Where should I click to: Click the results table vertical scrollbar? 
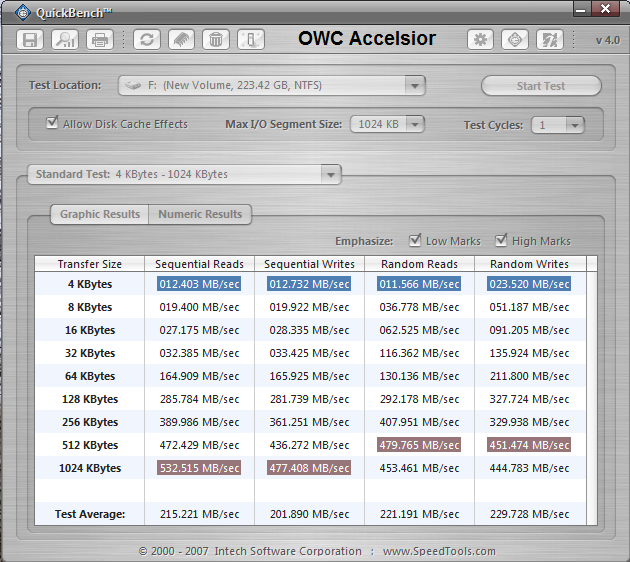coord(592,390)
